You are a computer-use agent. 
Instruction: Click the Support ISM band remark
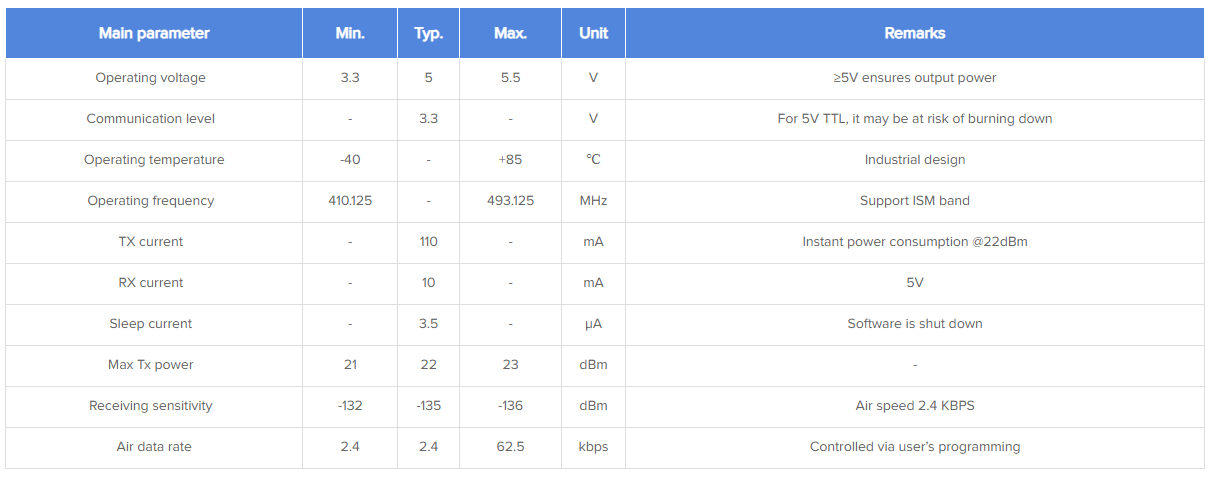point(914,201)
